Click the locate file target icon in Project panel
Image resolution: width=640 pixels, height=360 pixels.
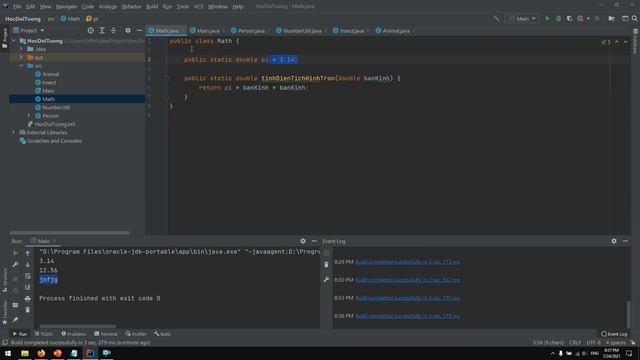[91, 31]
